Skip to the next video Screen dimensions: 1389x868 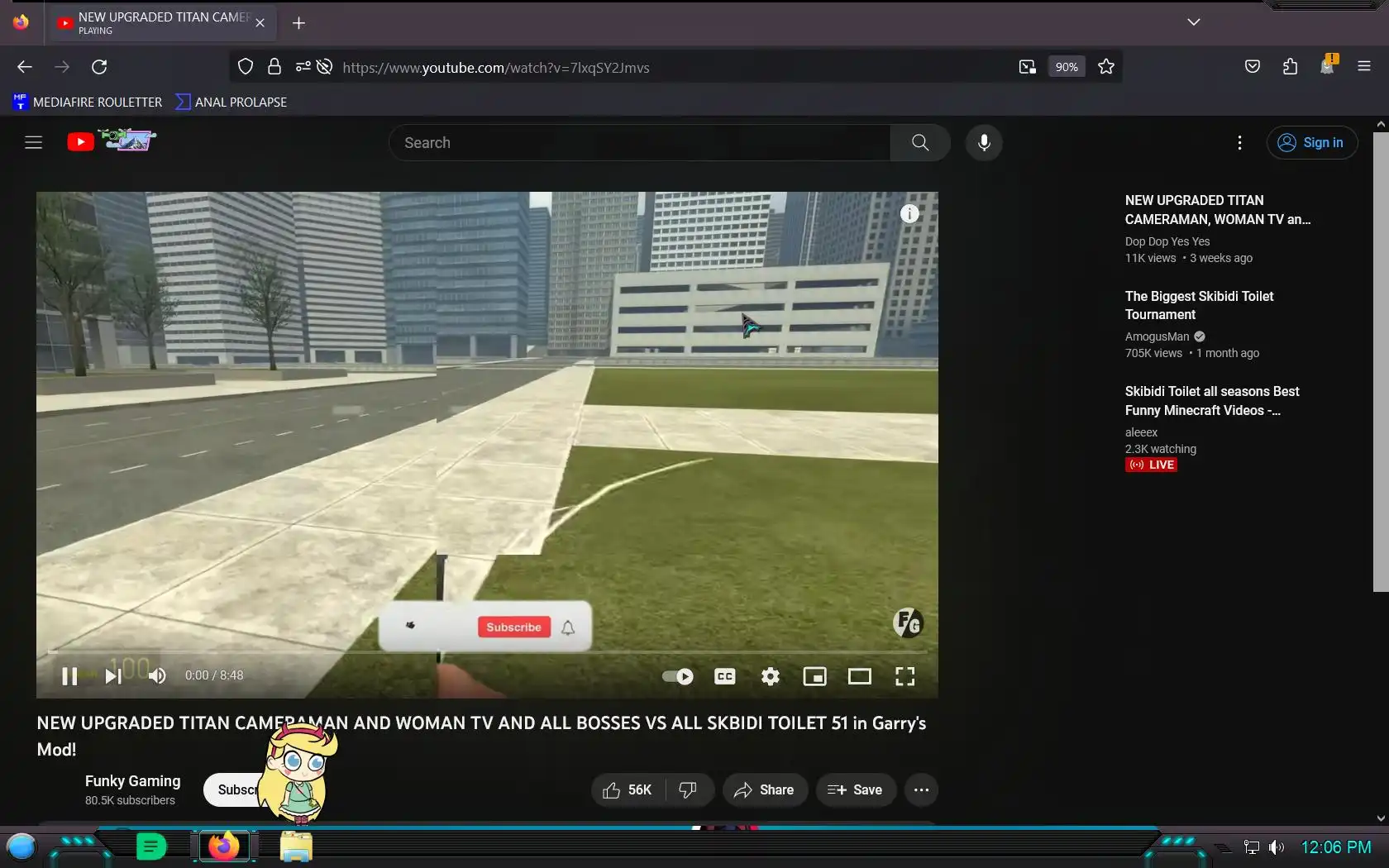[113, 676]
